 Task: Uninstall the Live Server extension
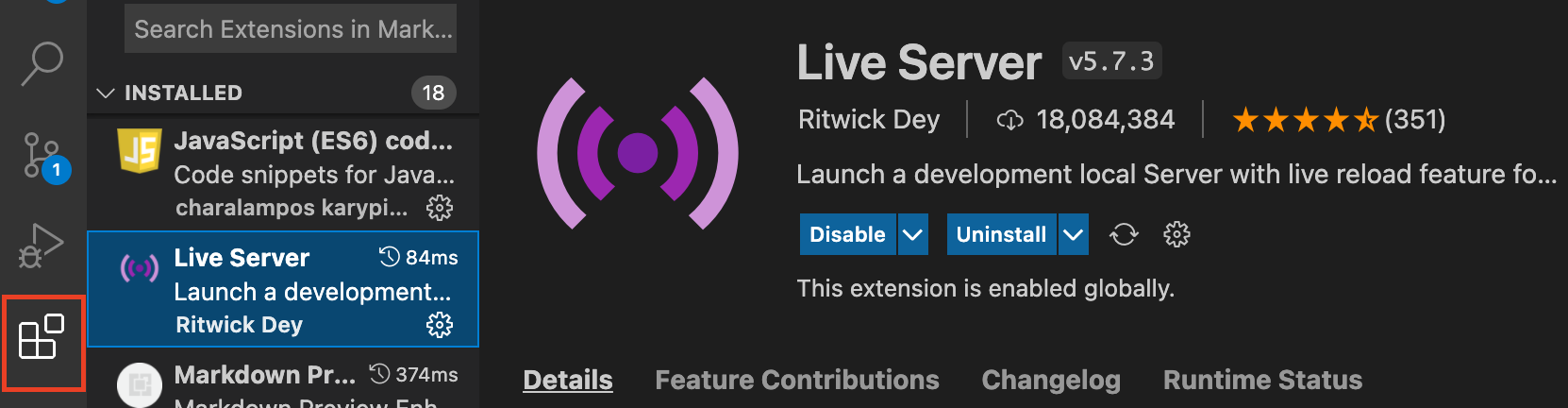point(1001,234)
